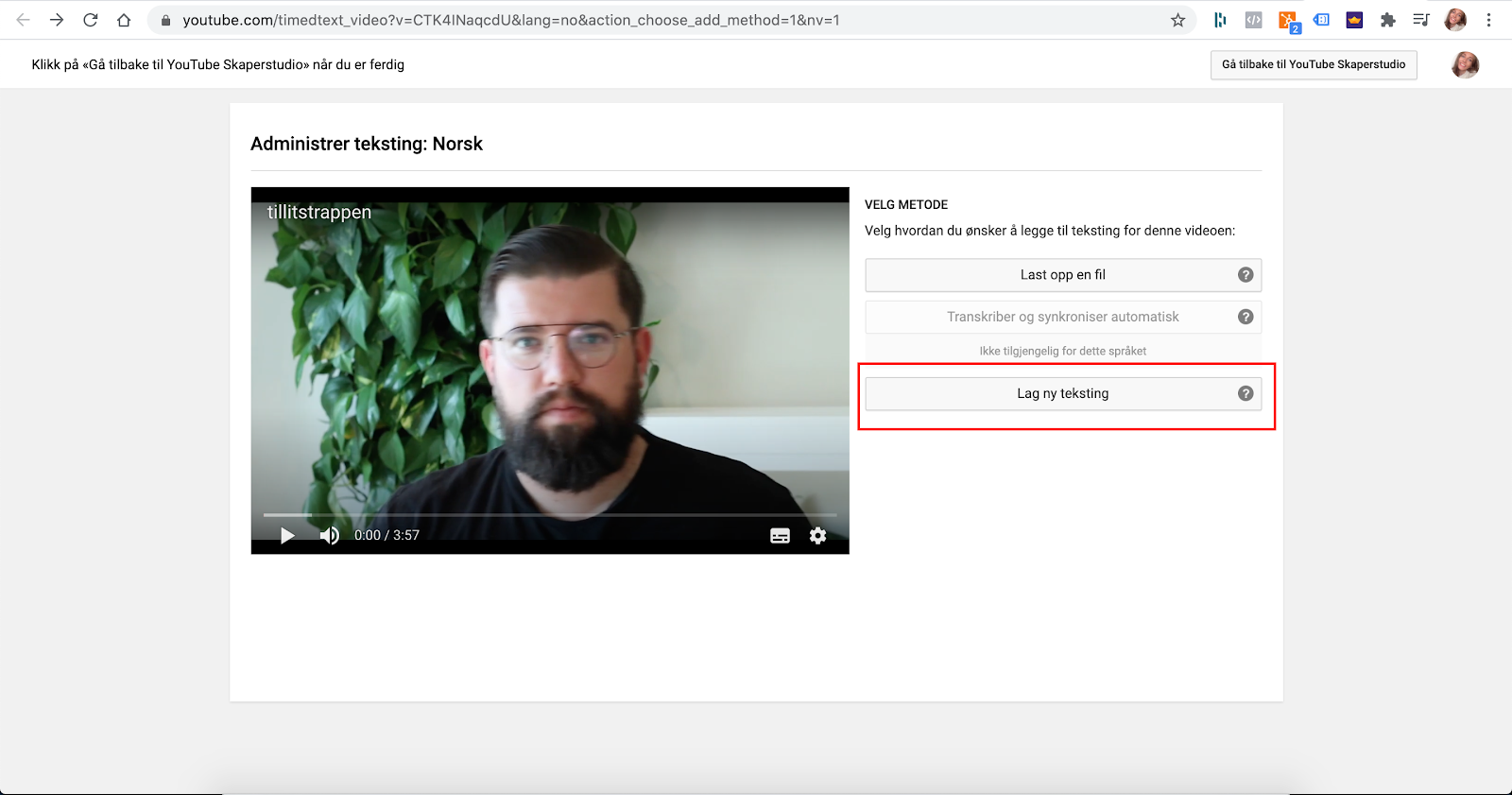1512x795 pixels.
Task: Click the Lag ny teksting button
Action: click(x=1063, y=393)
